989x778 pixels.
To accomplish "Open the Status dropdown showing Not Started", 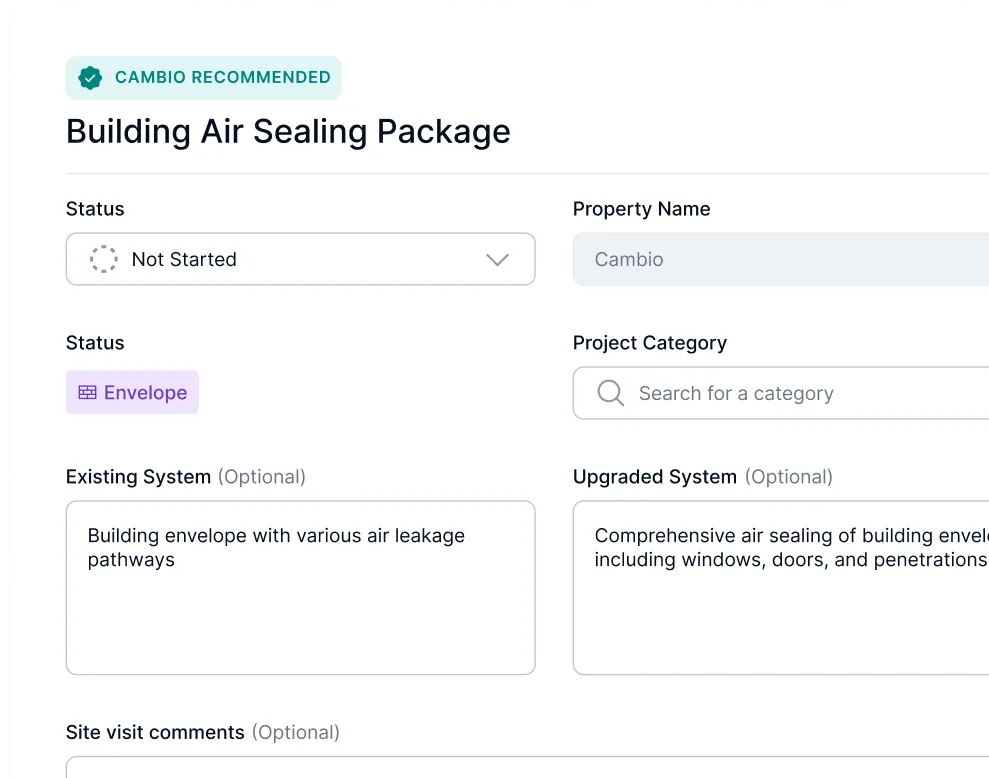I will 300,259.
